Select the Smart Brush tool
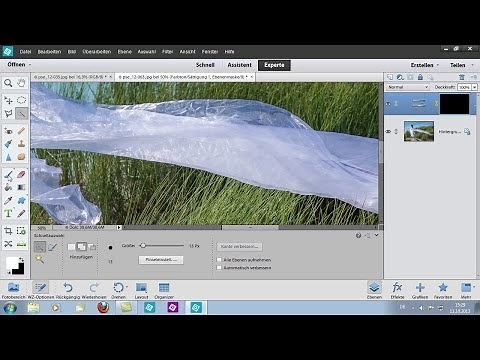The height and width of the screenshot is (360, 480). (x=8, y=144)
